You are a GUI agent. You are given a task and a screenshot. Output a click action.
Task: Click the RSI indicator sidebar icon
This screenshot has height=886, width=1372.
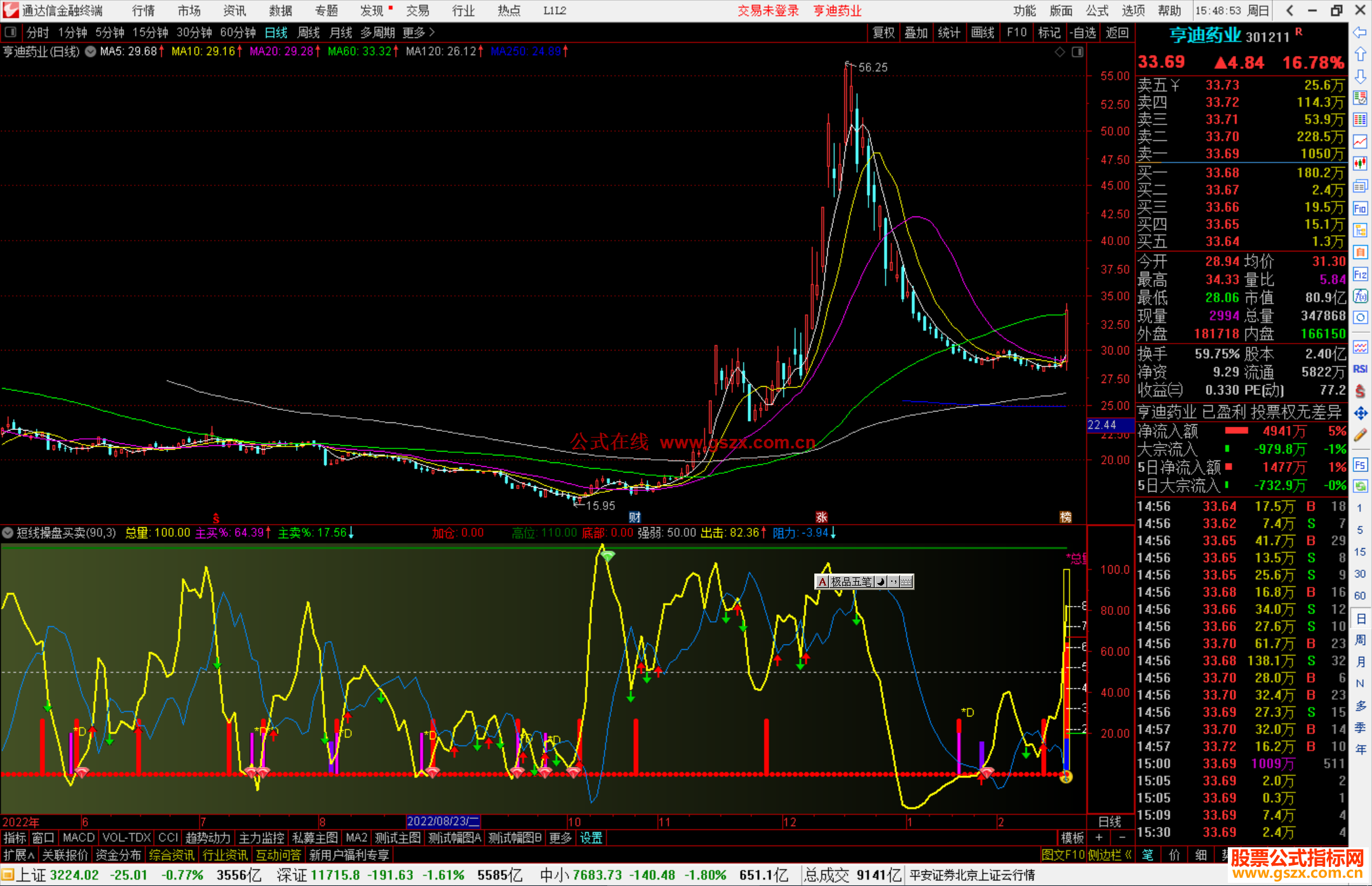1360,369
